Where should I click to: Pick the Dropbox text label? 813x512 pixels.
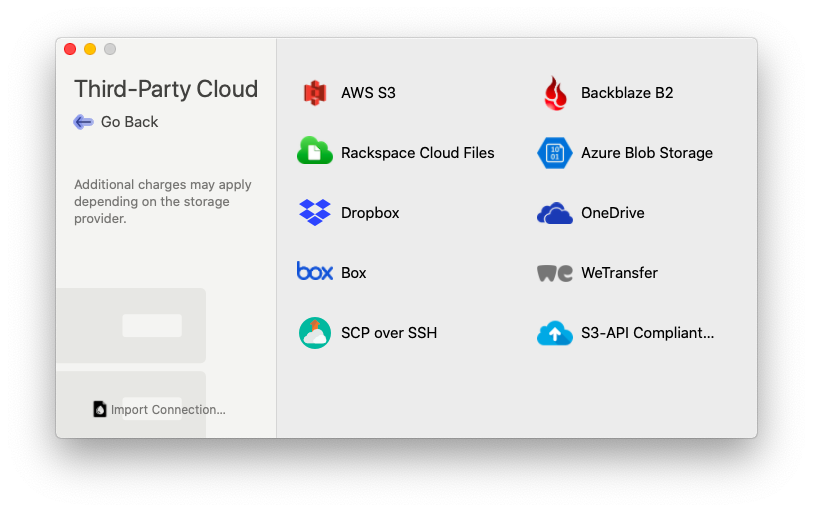[x=370, y=213]
